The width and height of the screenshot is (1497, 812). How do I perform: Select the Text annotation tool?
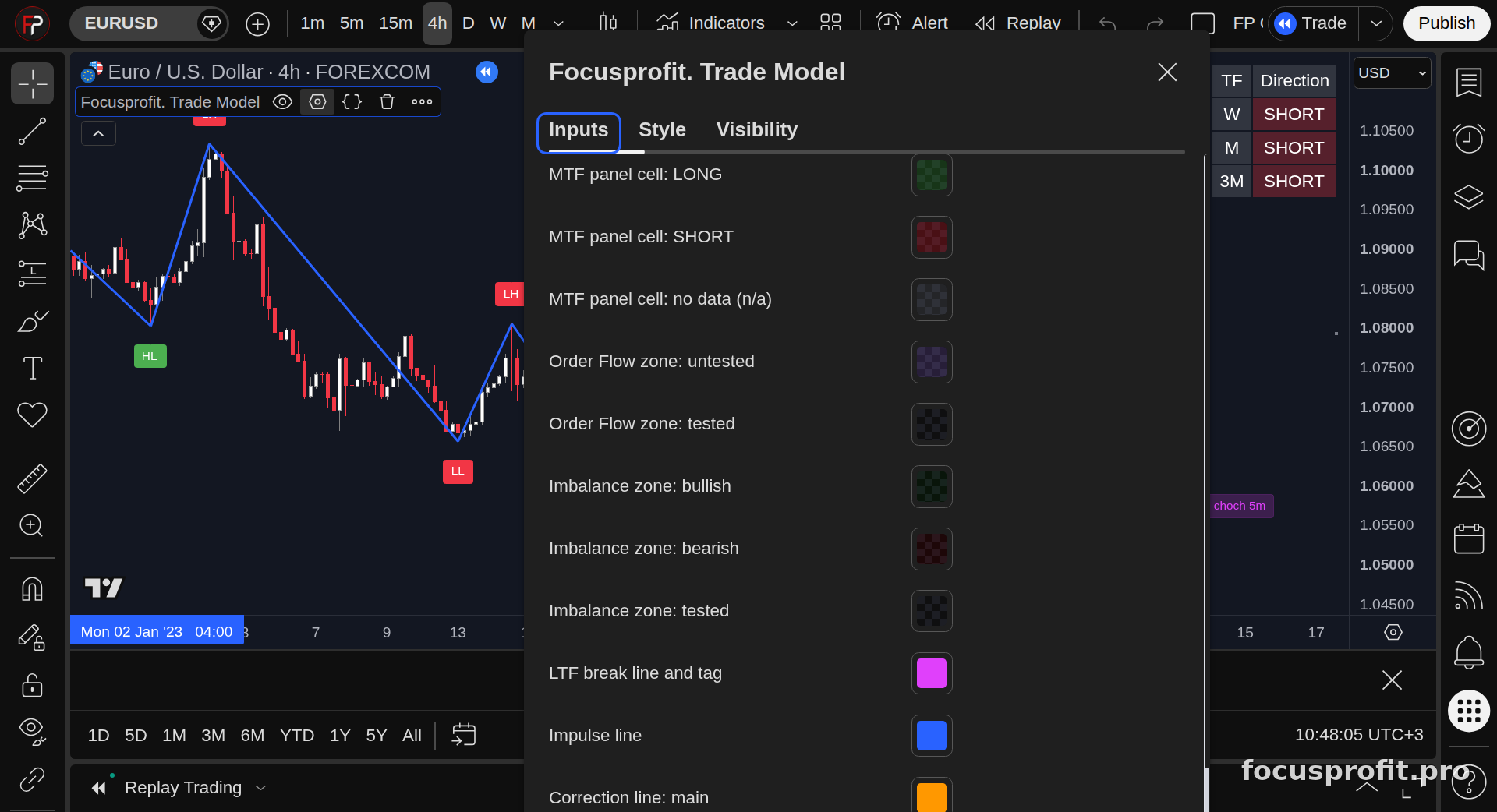tap(32, 368)
